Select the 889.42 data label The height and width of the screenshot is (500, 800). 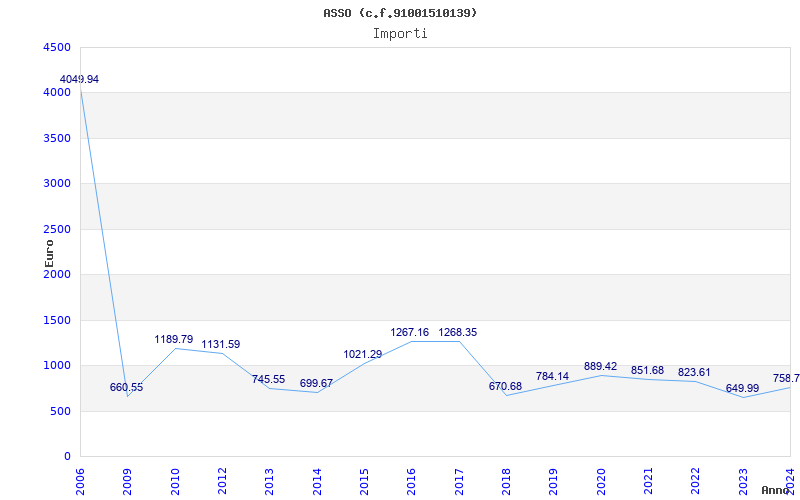point(601,366)
